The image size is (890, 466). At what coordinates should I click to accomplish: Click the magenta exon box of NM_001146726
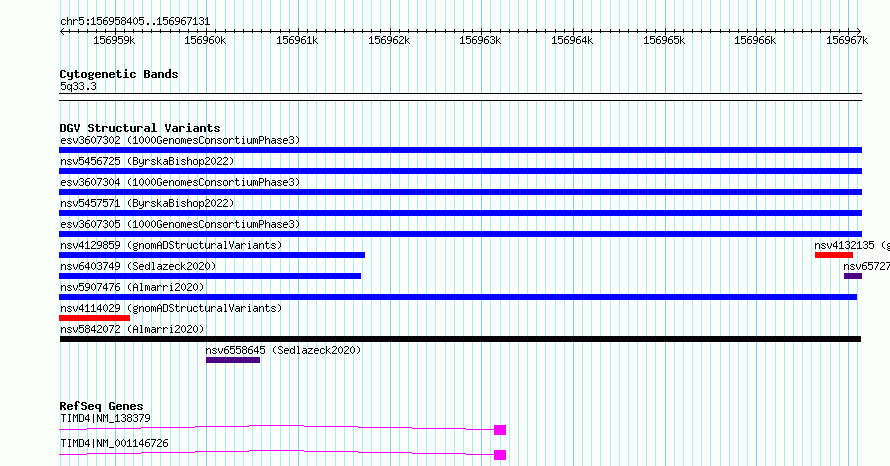pos(500,455)
